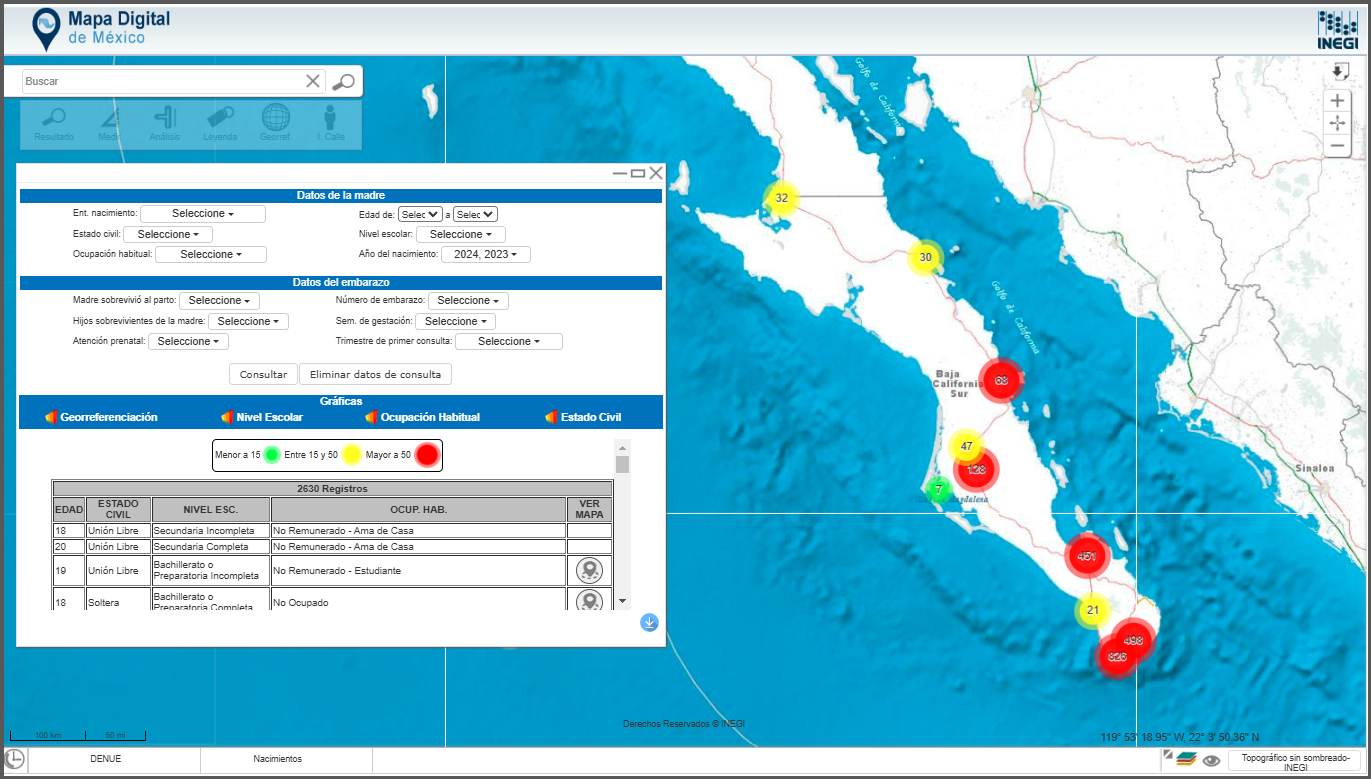Viewport: 1371px width, 779px height.
Task: Click the red 'Mayor a 50' legend circle
Action: (427, 455)
